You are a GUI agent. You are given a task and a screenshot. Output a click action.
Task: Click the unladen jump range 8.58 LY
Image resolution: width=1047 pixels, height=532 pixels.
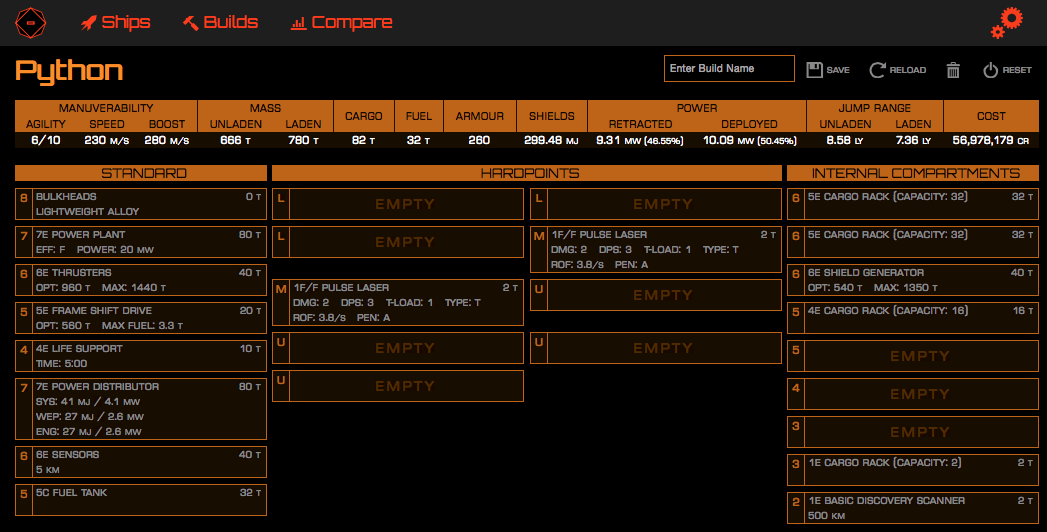tap(845, 140)
